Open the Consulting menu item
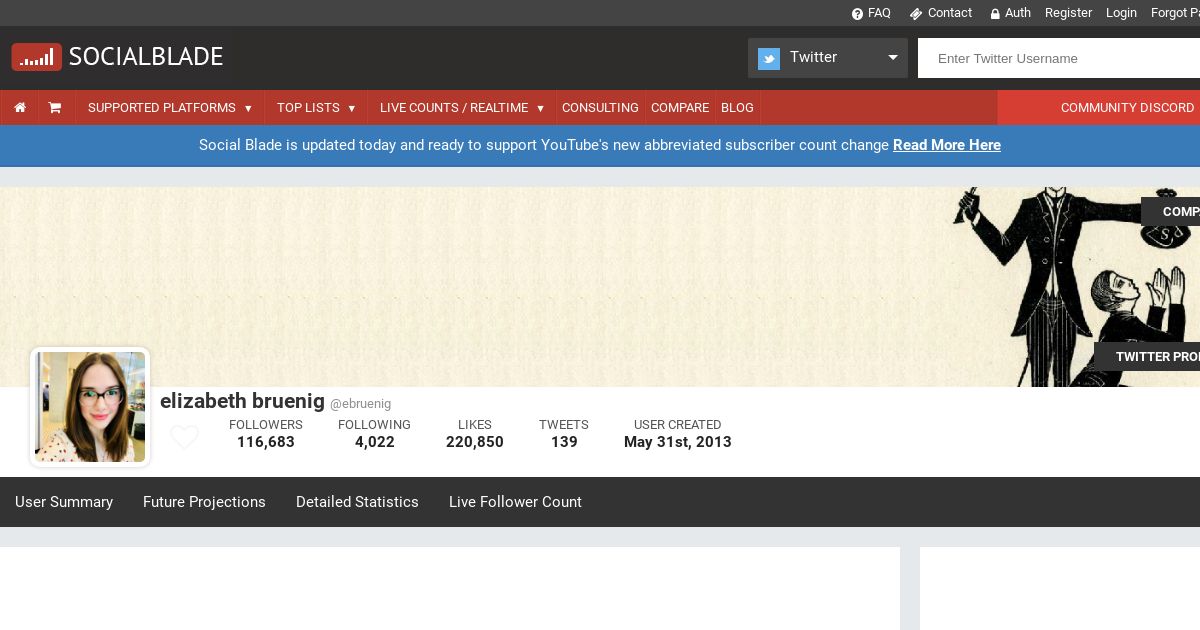The height and width of the screenshot is (630, 1200). (600, 108)
